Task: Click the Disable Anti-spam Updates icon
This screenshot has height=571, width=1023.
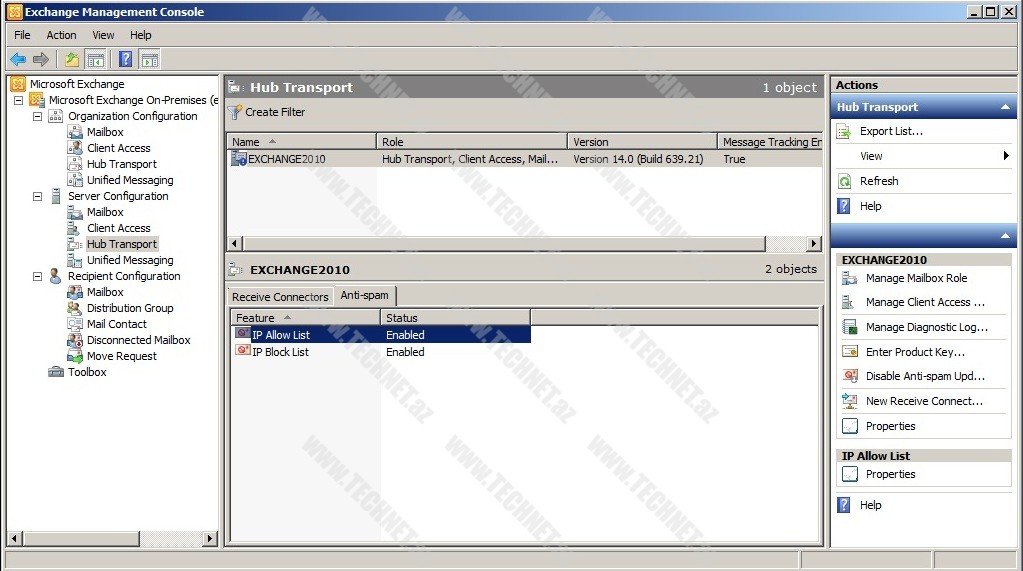Action: [850, 376]
